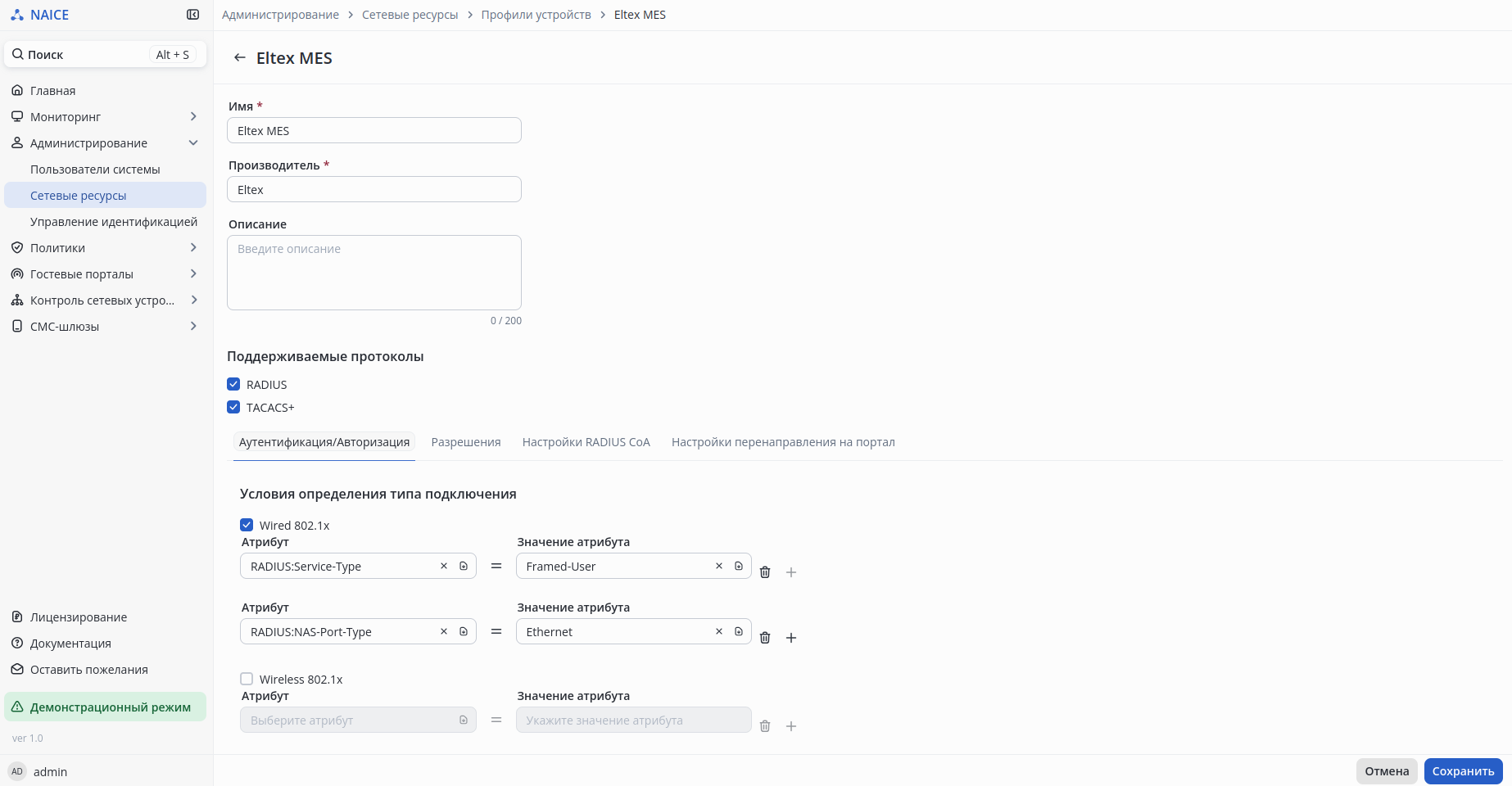Screen dimensions: 1512x786
Task: Open the Настройки RADIUS CoA tab
Action: (586, 442)
